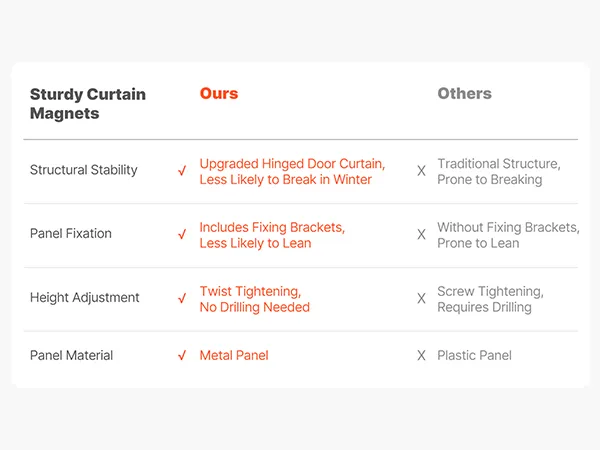The width and height of the screenshot is (600, 450).
Task: Click the red checkmark beside Height Adjustment
Action: pos(182,299)
